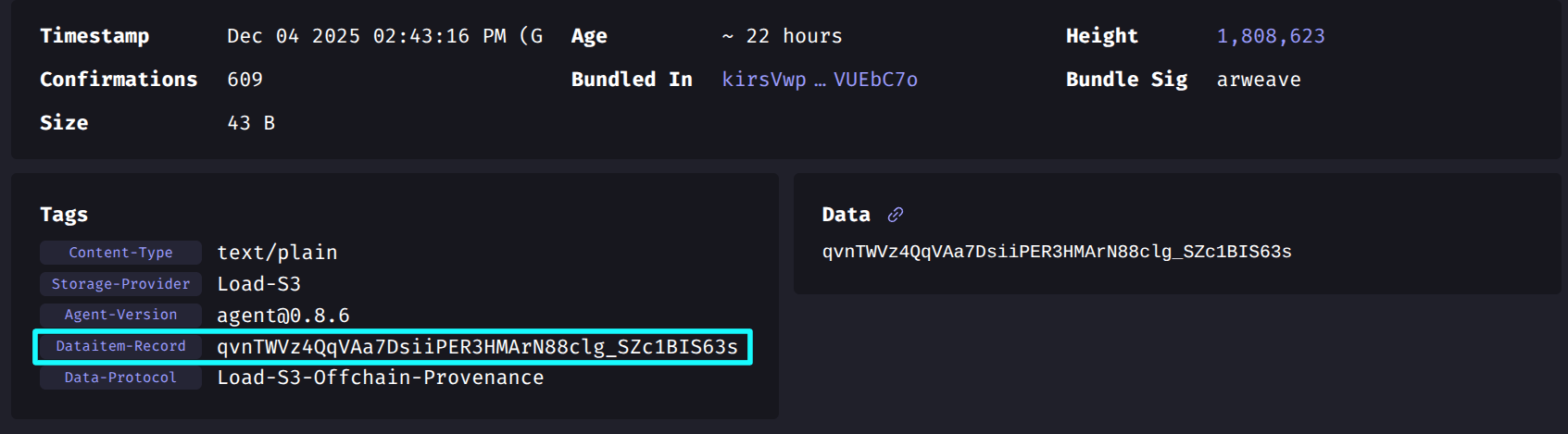Click the ~ 22 hours age value
Image resolution: width=1568 pixels, height=434 pixels.
pos(782,36)
